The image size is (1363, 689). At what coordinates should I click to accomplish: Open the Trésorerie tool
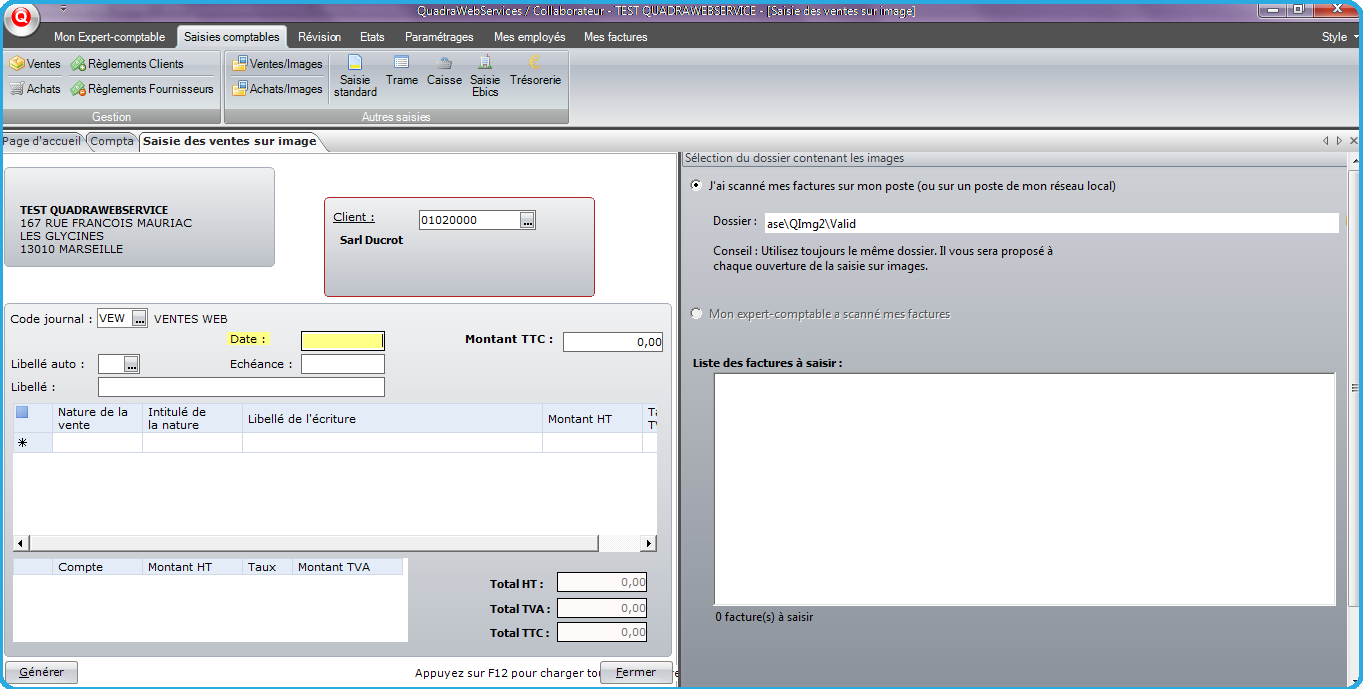point(535,71)
